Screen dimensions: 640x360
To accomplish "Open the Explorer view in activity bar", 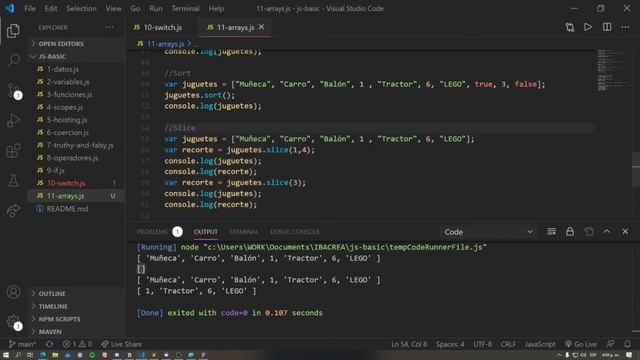I will [x=13, y=31].
